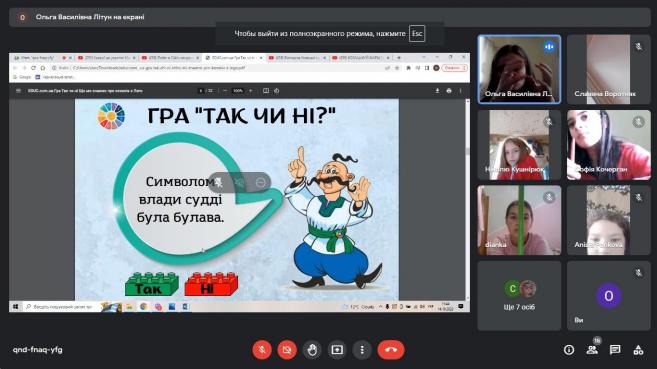Show the participants list panel

click(592, 350)
